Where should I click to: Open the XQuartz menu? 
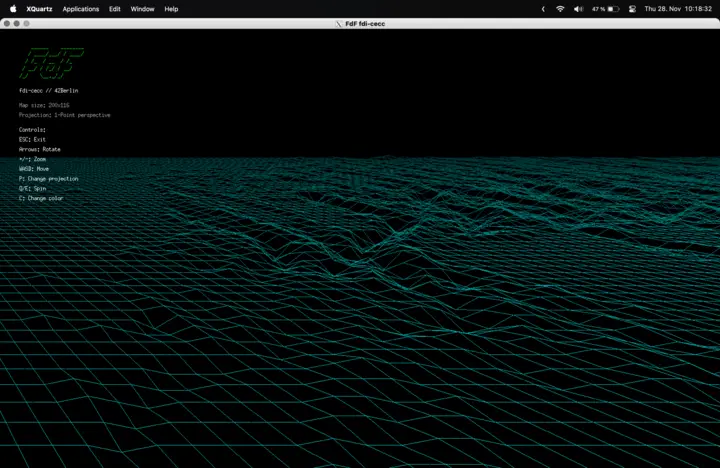coord(41,8)
